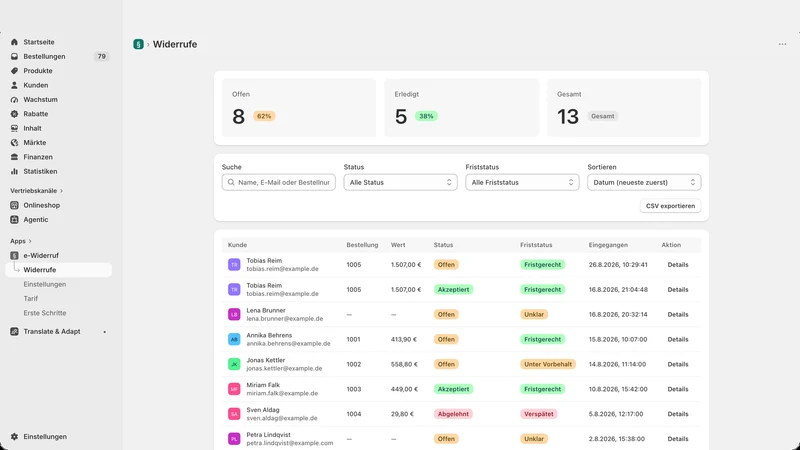Image resolution: width=800 pixels, height=450 pixels.
Task: Click Petra Lindqvist's PL avatar
Action: 234,439
